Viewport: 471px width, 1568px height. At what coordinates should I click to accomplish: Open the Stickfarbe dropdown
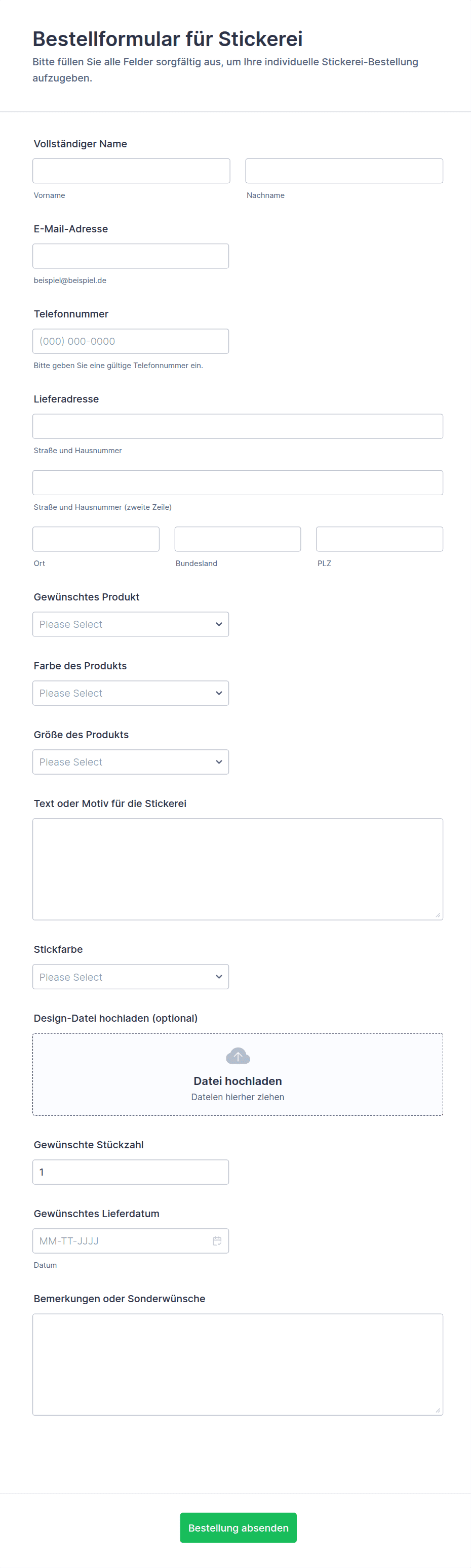[131, 977]
